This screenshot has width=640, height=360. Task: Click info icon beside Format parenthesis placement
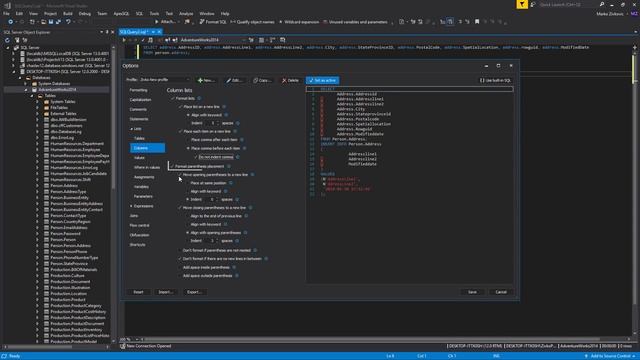tap(229, 167)
